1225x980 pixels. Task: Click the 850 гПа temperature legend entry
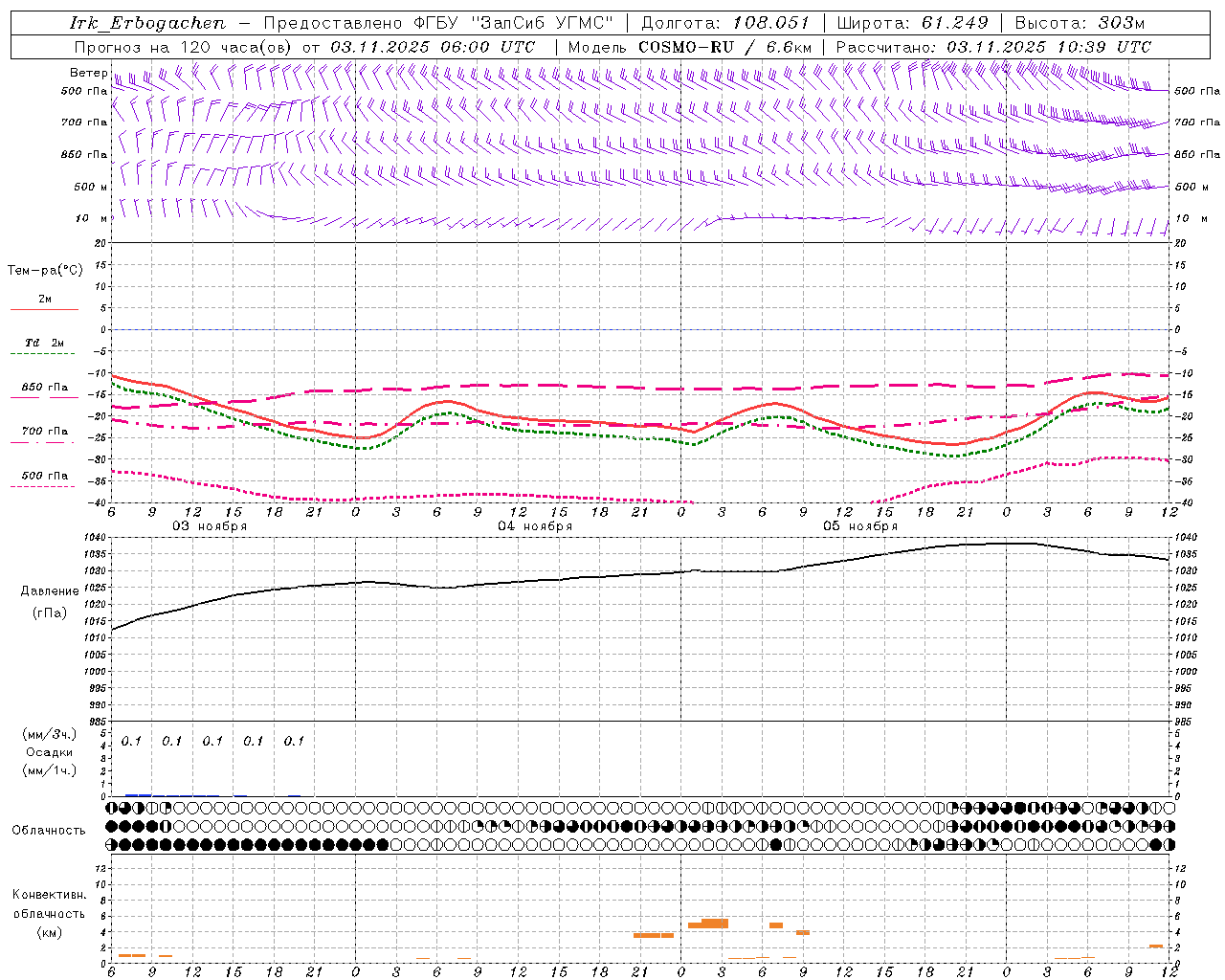[44, 388]
